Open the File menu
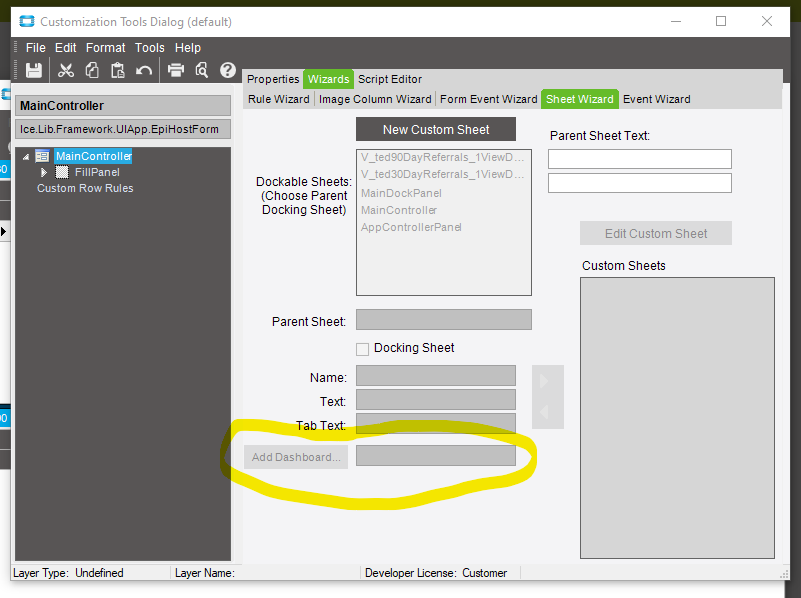 36,48
